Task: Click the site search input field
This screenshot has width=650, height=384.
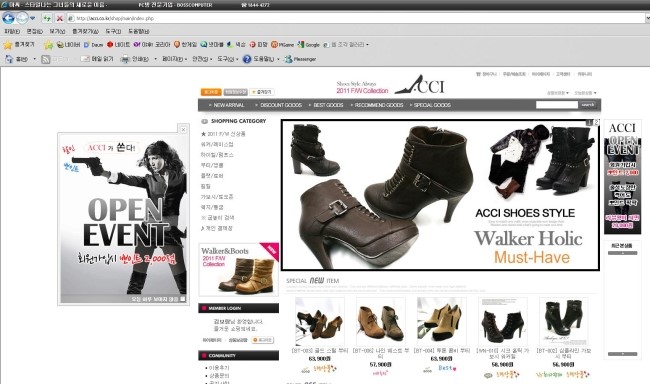Action: [x=557, y=105]
